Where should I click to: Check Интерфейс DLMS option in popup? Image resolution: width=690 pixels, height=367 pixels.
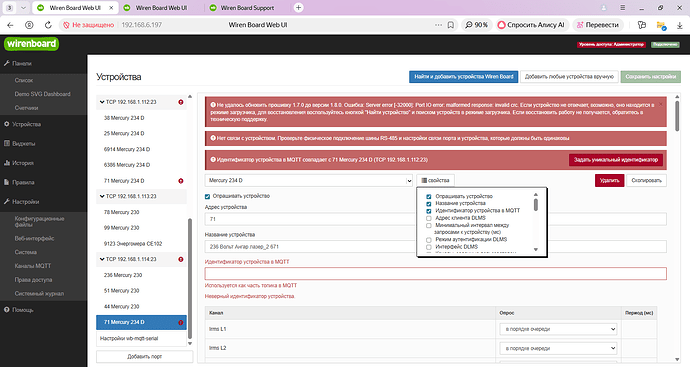pyautogui.click(x=429, y=247)
